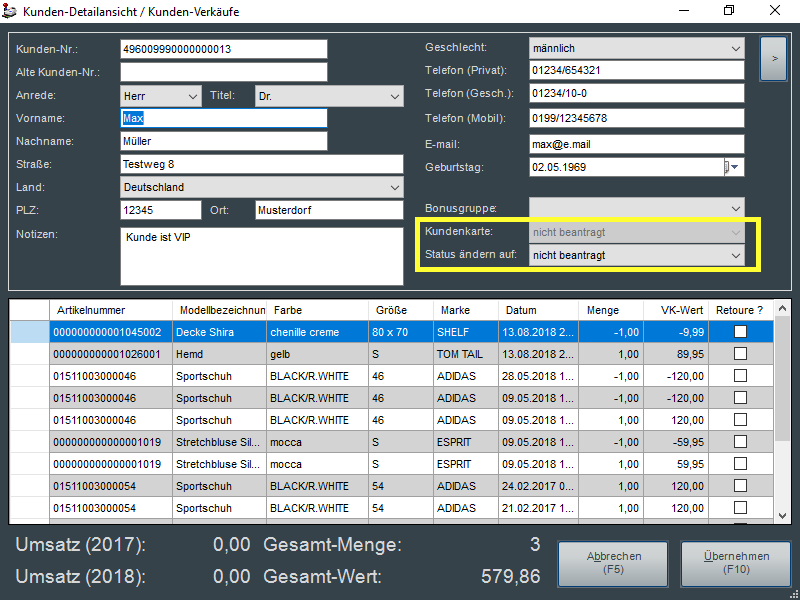Tick Retoure checkbox for Decke Shira row
800x600 pixels.
coord(741,331)
